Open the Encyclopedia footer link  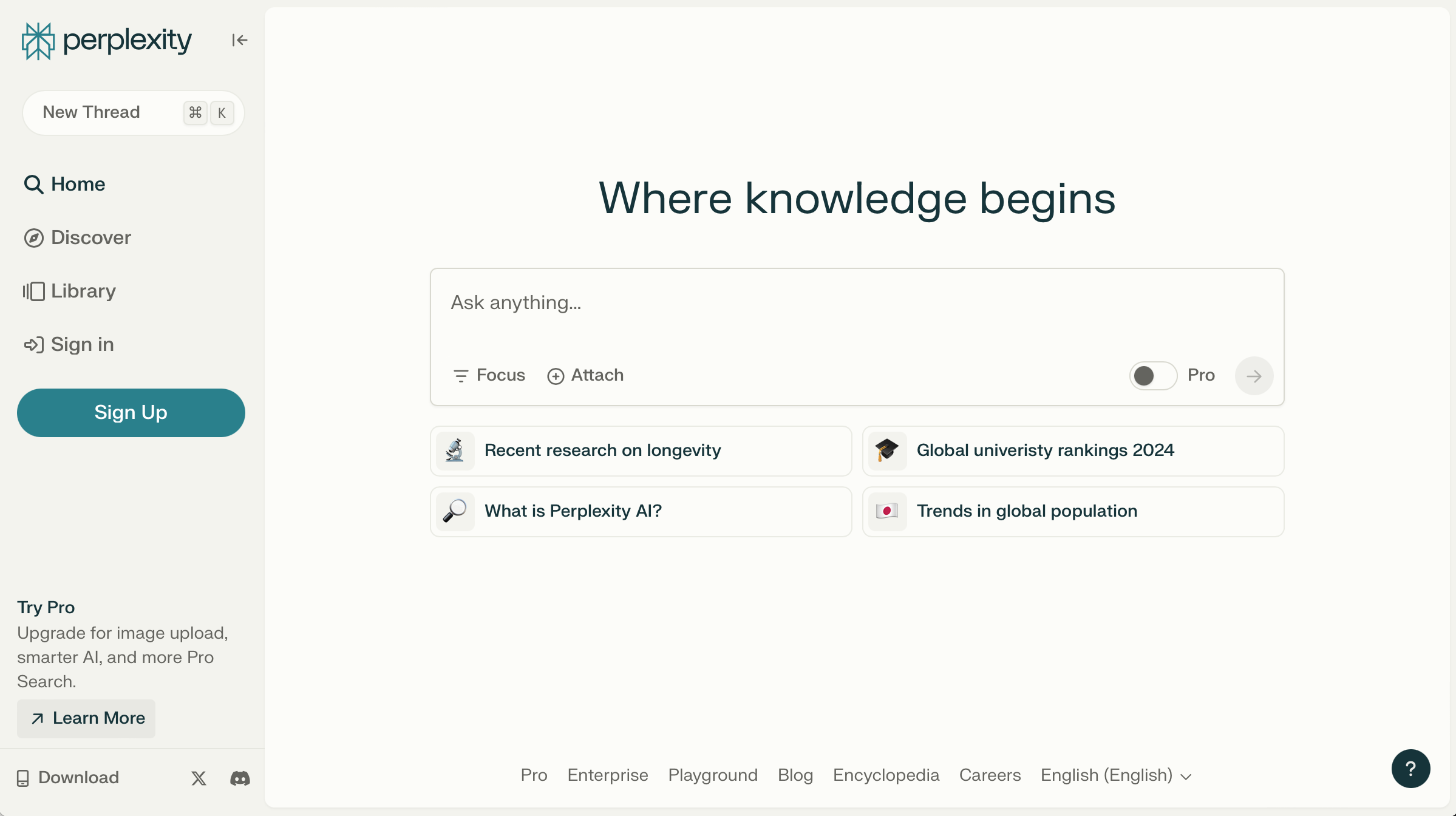click(x=886, y=775)
